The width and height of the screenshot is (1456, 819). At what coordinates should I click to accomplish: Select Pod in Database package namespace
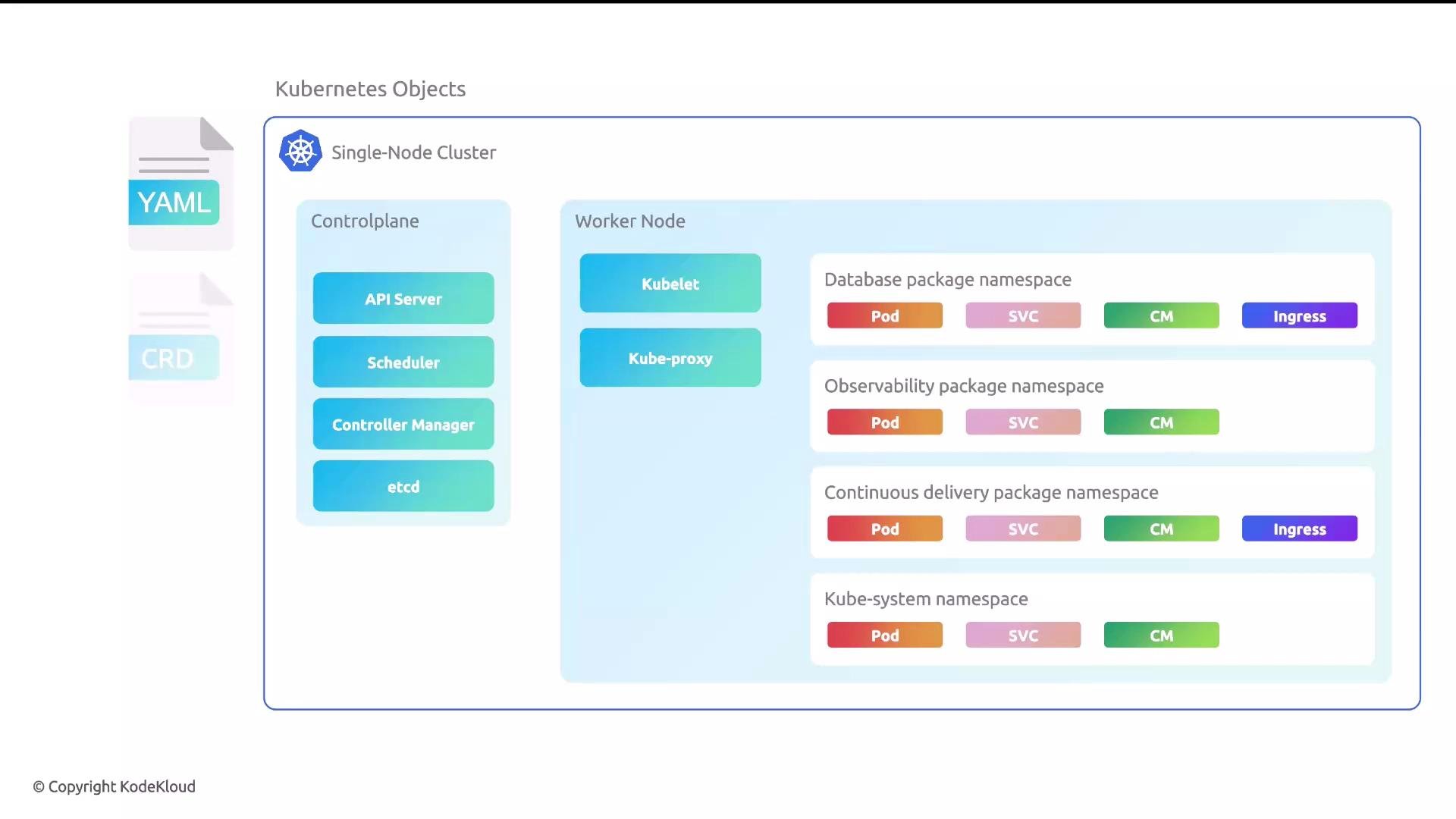[885, 315]
